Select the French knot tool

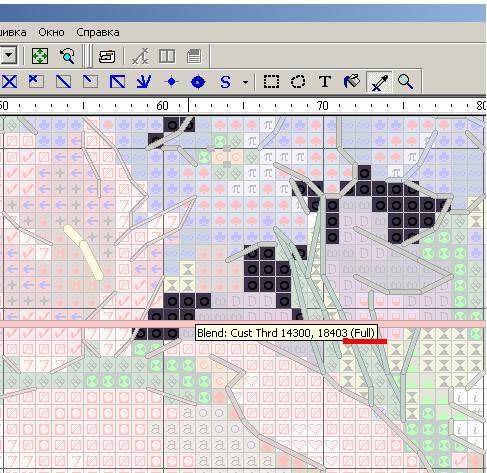[x=171, y=82]
